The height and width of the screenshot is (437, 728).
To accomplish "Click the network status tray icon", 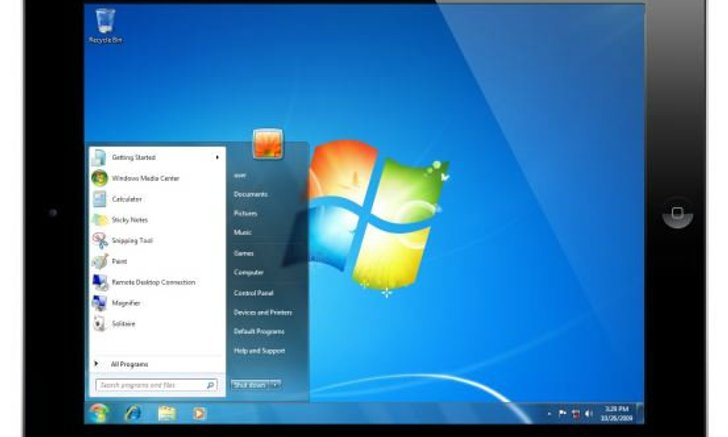I will click(576, 413).
